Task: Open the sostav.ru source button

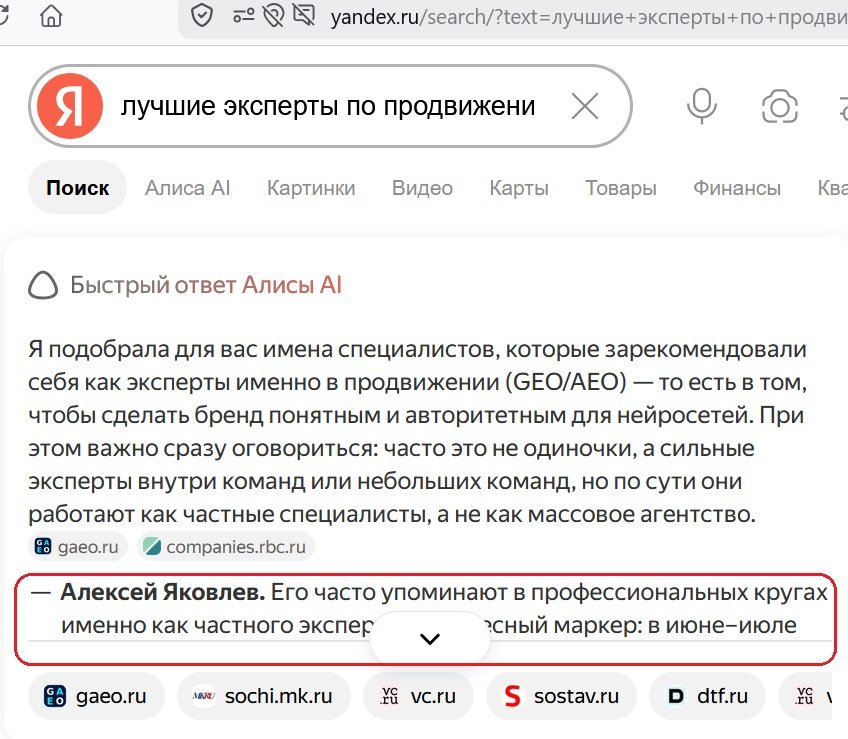Action: [561, 696]
